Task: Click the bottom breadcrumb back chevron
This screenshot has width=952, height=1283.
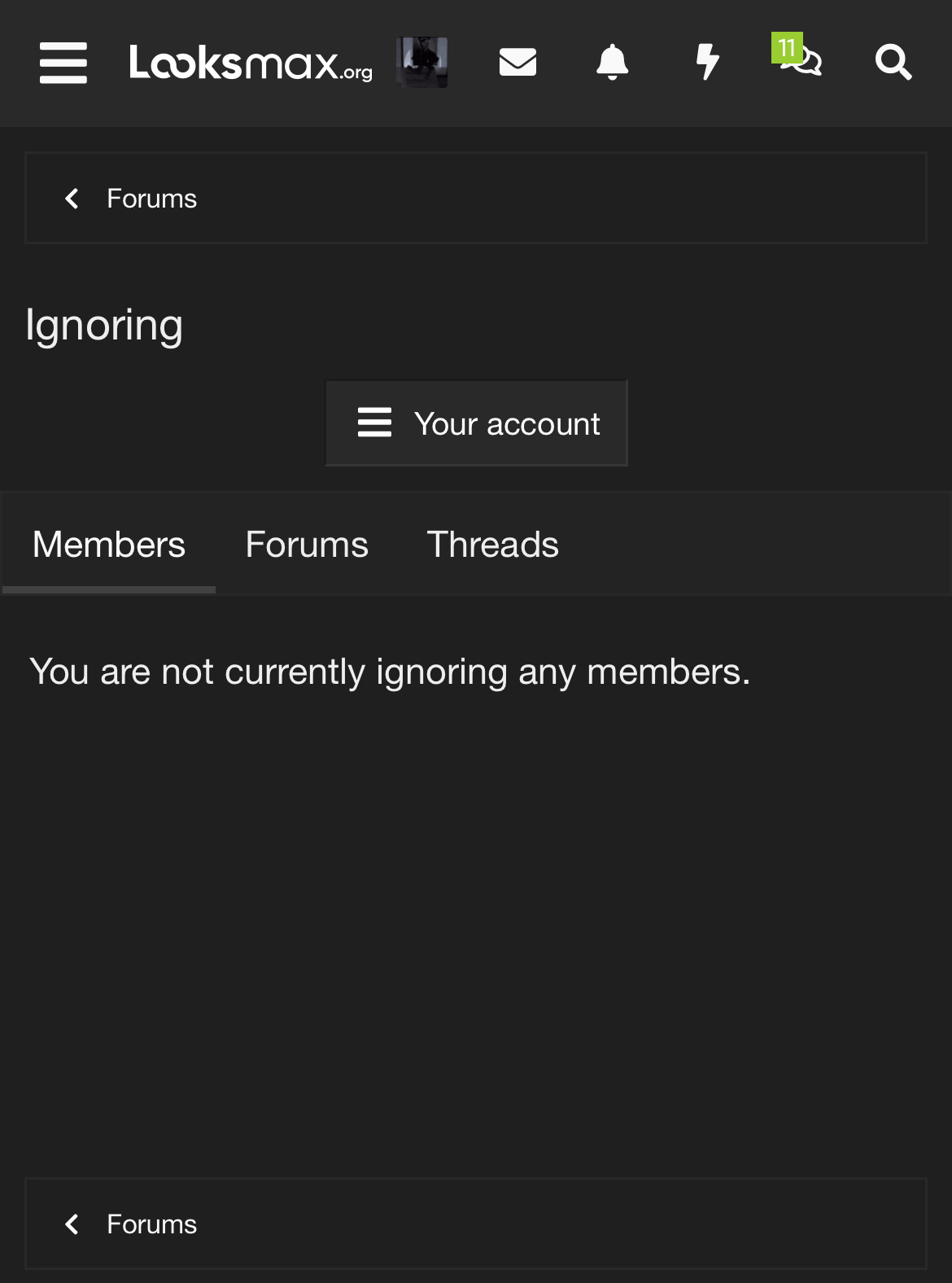Action: (72, 1224)
